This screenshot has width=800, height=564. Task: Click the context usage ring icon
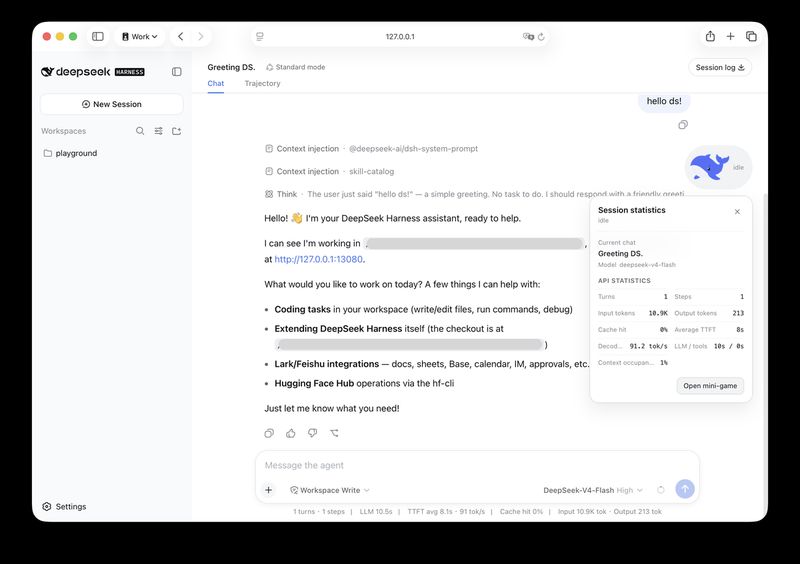[x=661, y=490]
